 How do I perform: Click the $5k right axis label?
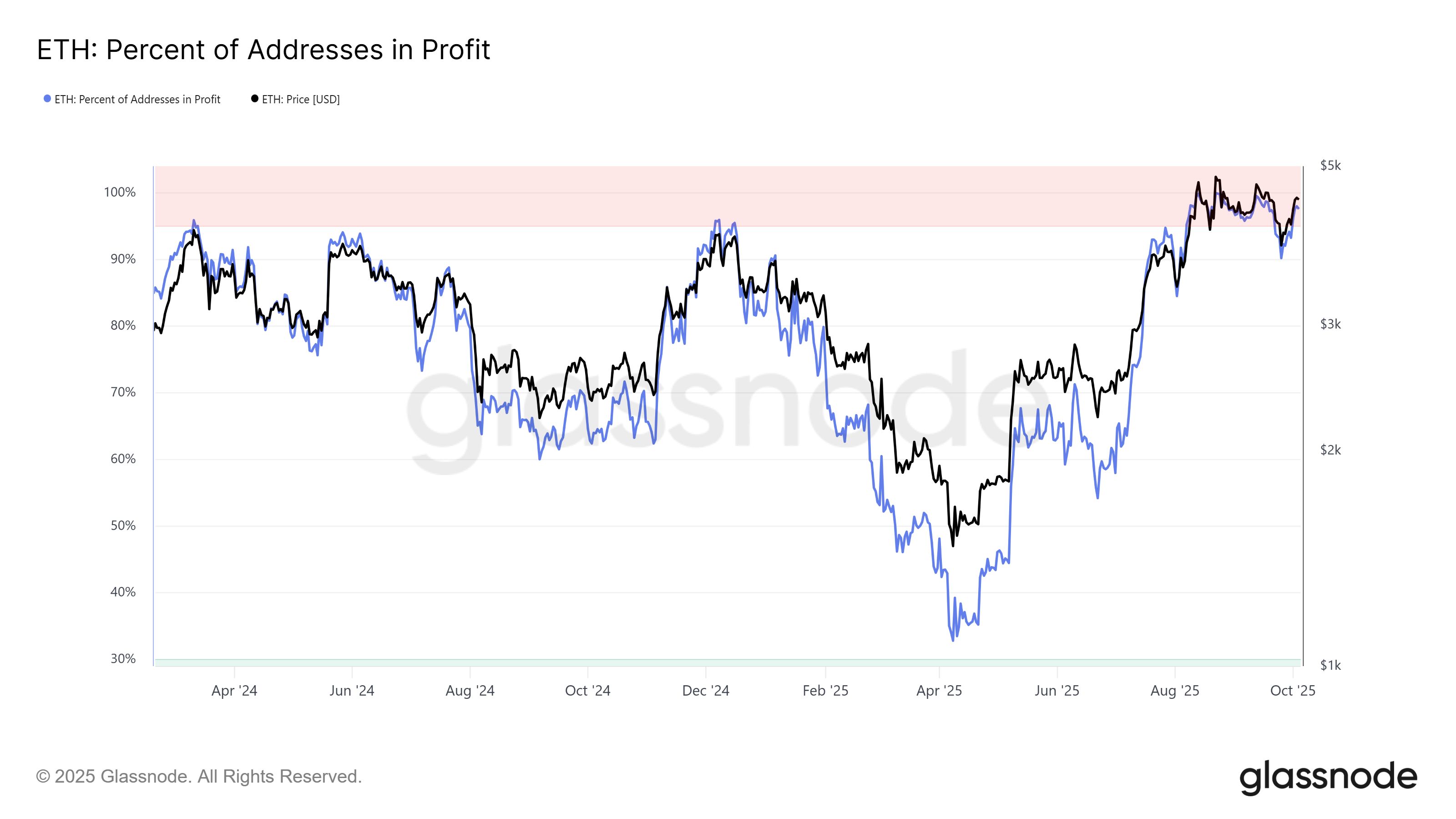1330,166
